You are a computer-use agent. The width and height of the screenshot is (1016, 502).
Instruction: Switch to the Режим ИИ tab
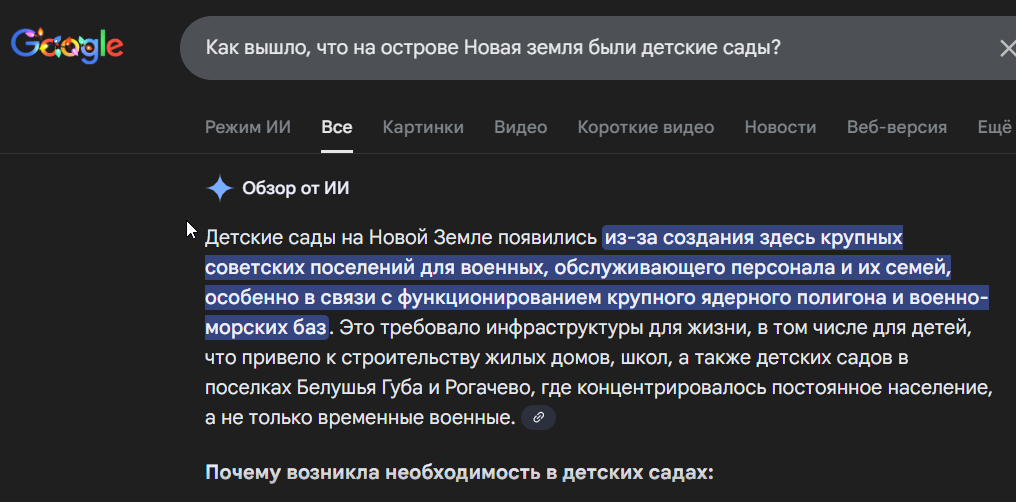[248, 127]
